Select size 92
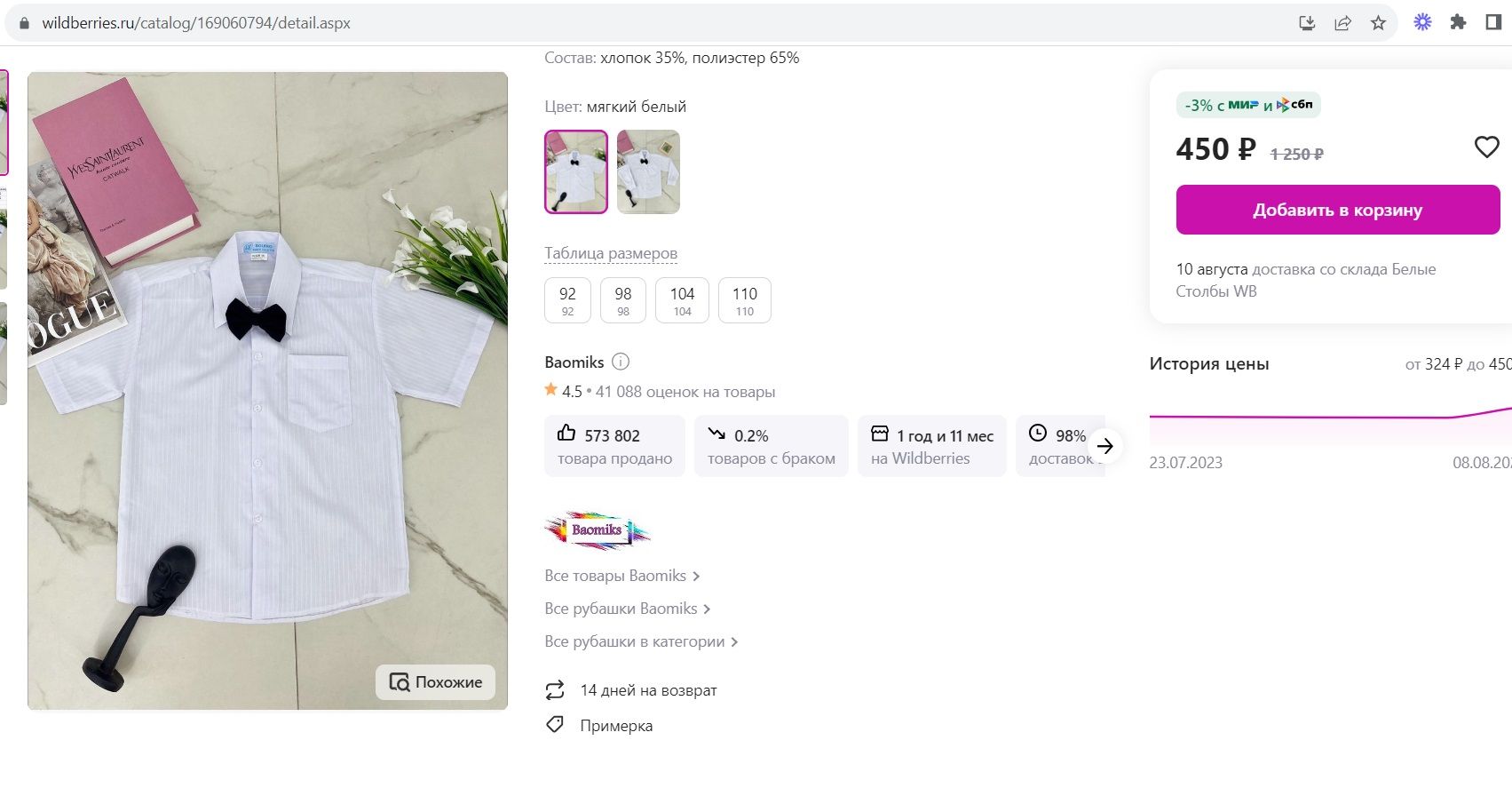The height and width of the screenshot is (796, 1512). tap(567, 300)
